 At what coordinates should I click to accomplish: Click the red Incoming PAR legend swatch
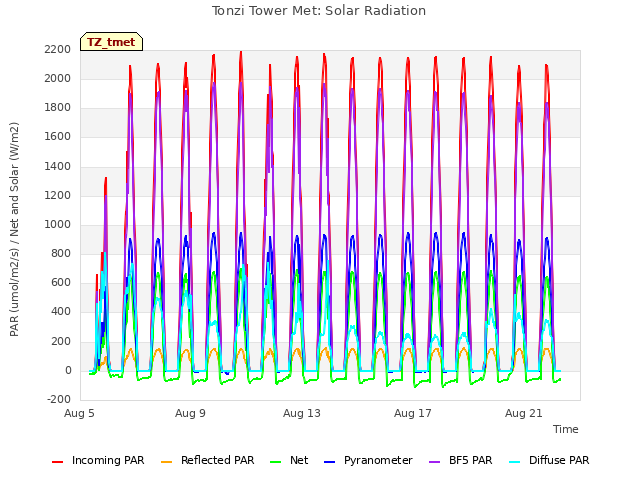pyautogui.click(x=58, y=462)
